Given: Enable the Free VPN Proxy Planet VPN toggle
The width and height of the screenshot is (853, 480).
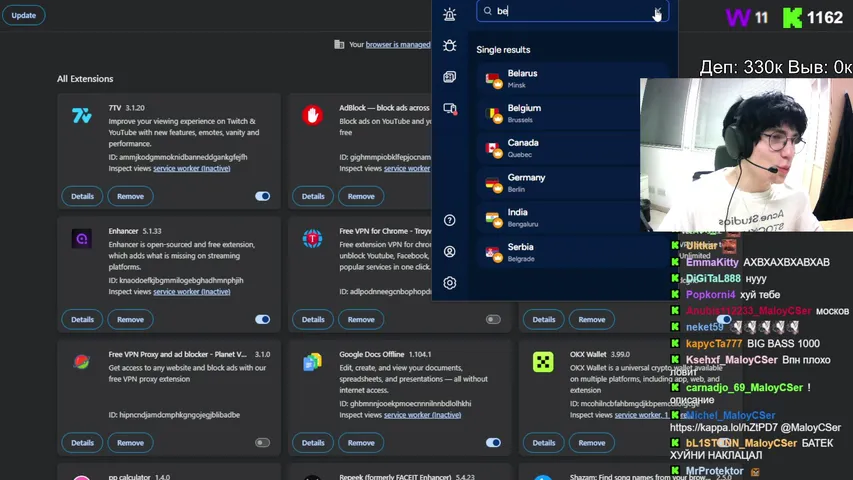Looking at the screenshot, I should [262, 443].
